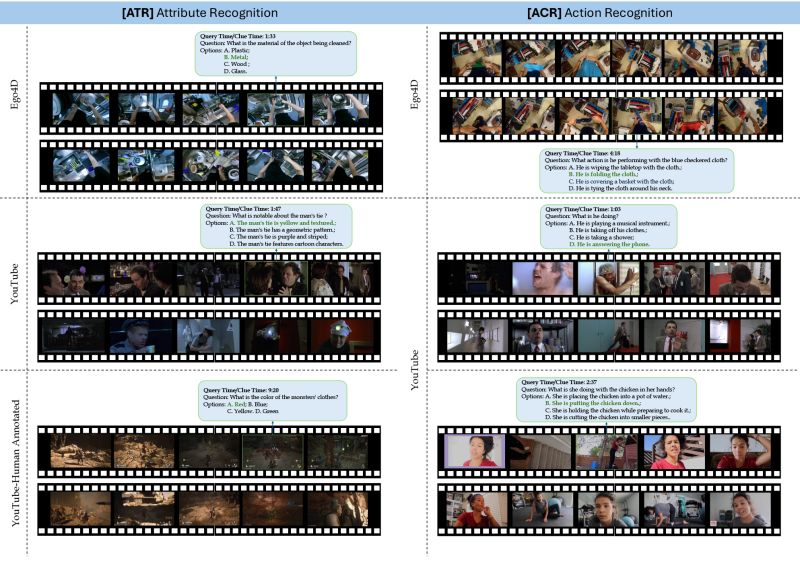
Task: Select the question about chicken in her hands
Action: [598, 389]
